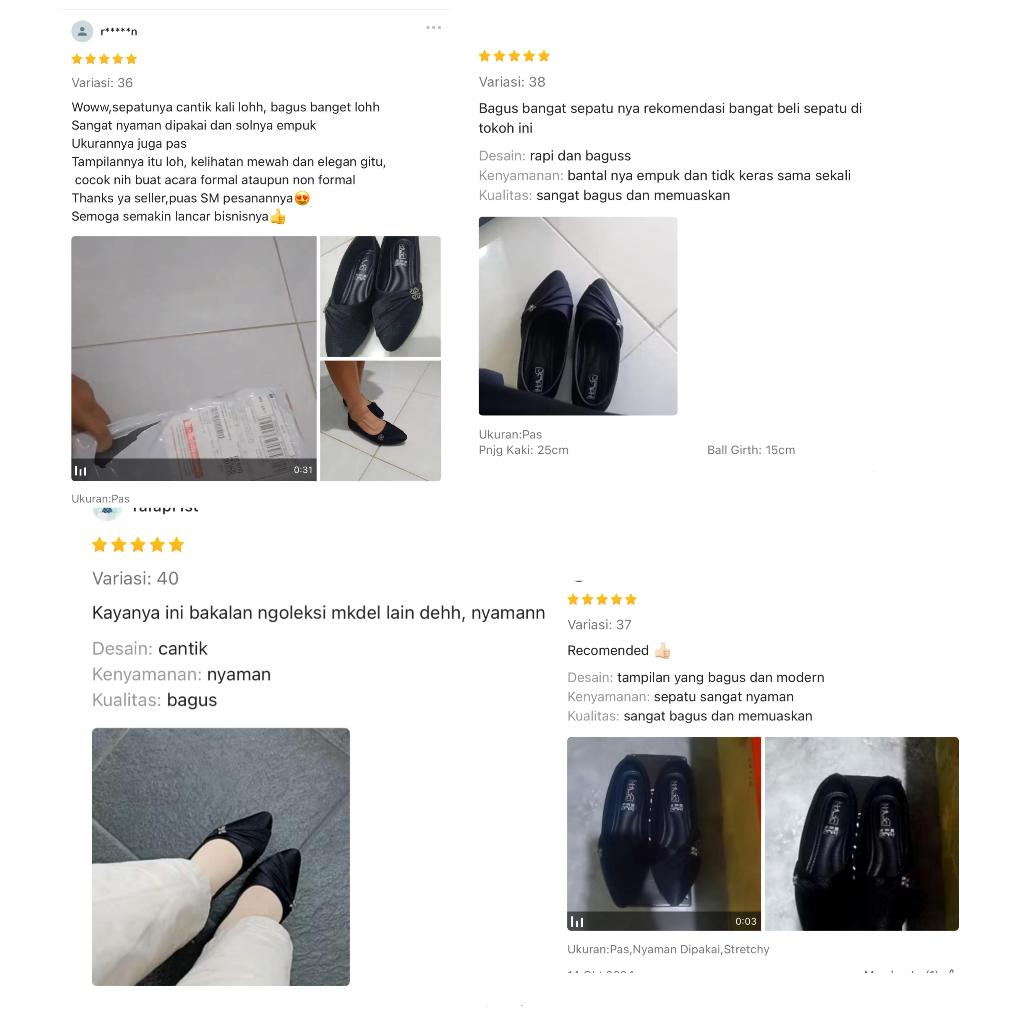
Task: Click pause bars on the 0:03 video
Action: pos(577,921)
